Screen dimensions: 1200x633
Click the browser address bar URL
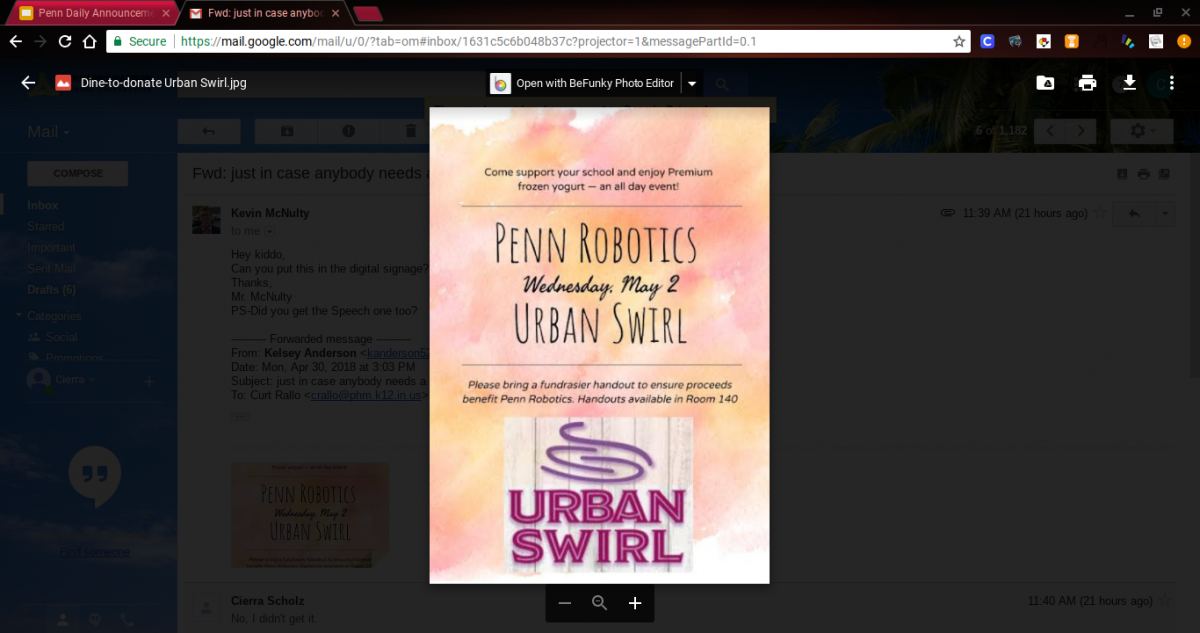point(469,41)
